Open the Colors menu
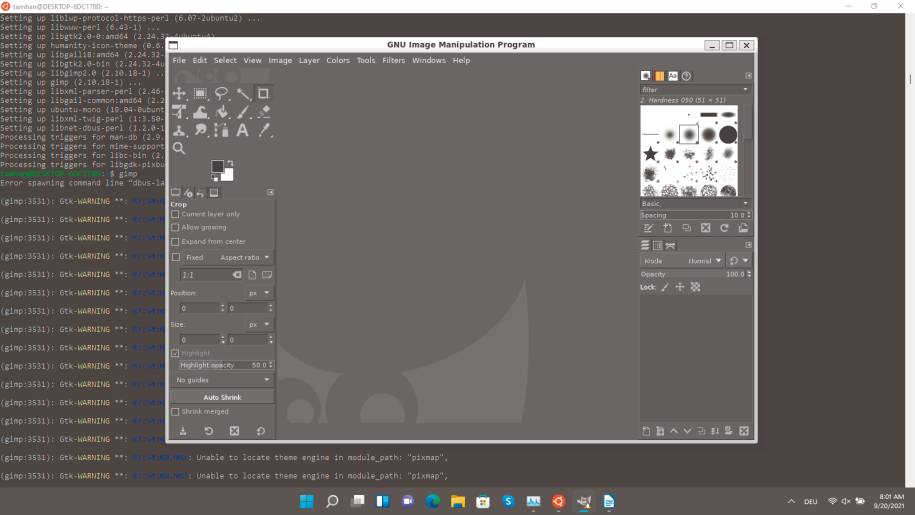Image resolution: width=915 pixels, height=515 pixels. (338, 60)
